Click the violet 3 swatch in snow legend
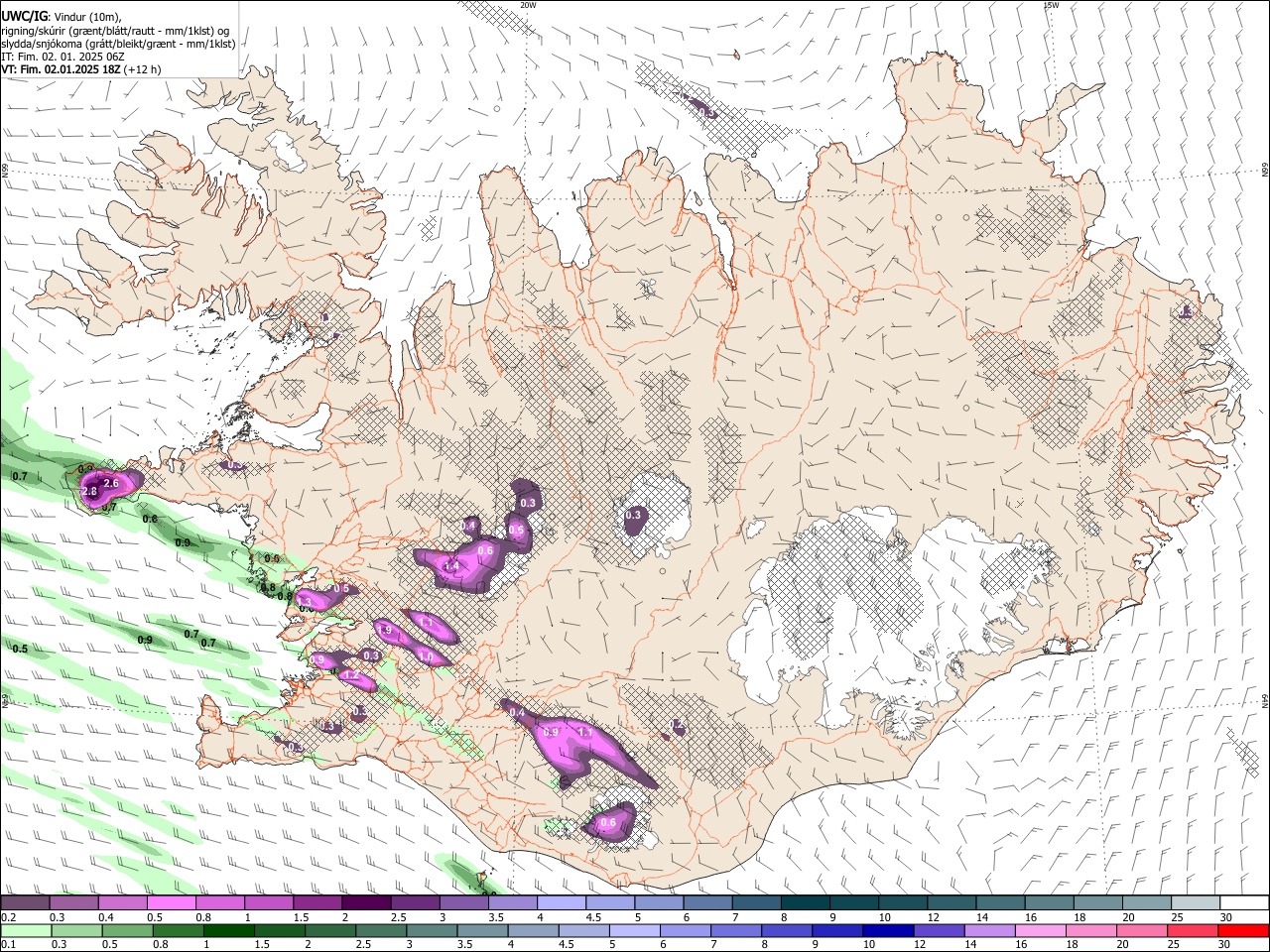Image resolution: width=1270 pixels, height=952 pixels. (463, 903)
